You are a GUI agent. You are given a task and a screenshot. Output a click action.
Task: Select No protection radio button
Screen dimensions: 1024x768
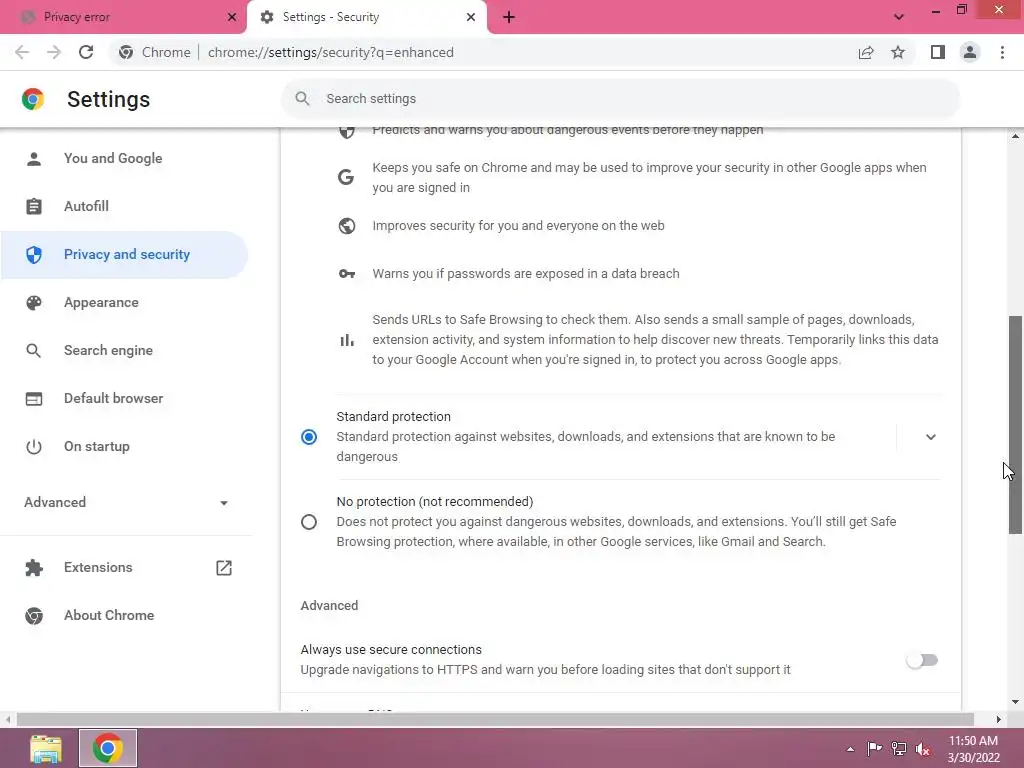click(309, 522)
